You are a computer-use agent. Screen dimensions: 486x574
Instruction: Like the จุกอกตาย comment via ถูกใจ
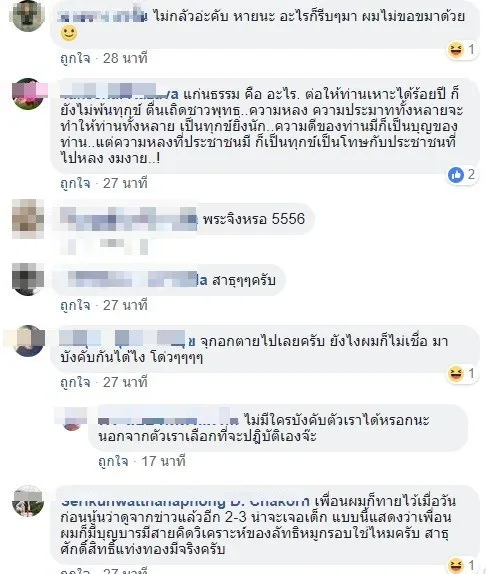[x=75, y=383]
